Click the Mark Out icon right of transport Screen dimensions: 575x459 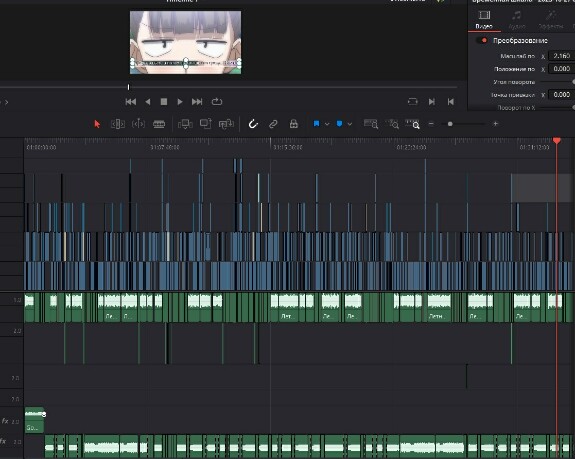click(x=451, y=102)
